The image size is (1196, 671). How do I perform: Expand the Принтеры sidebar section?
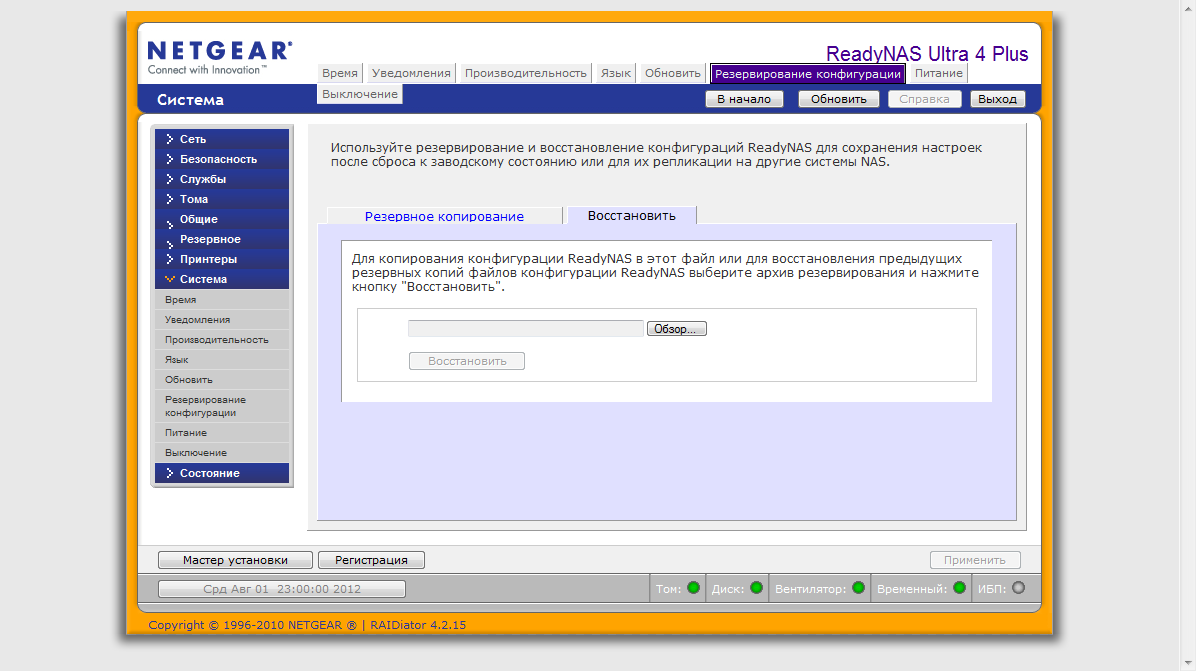222,258
